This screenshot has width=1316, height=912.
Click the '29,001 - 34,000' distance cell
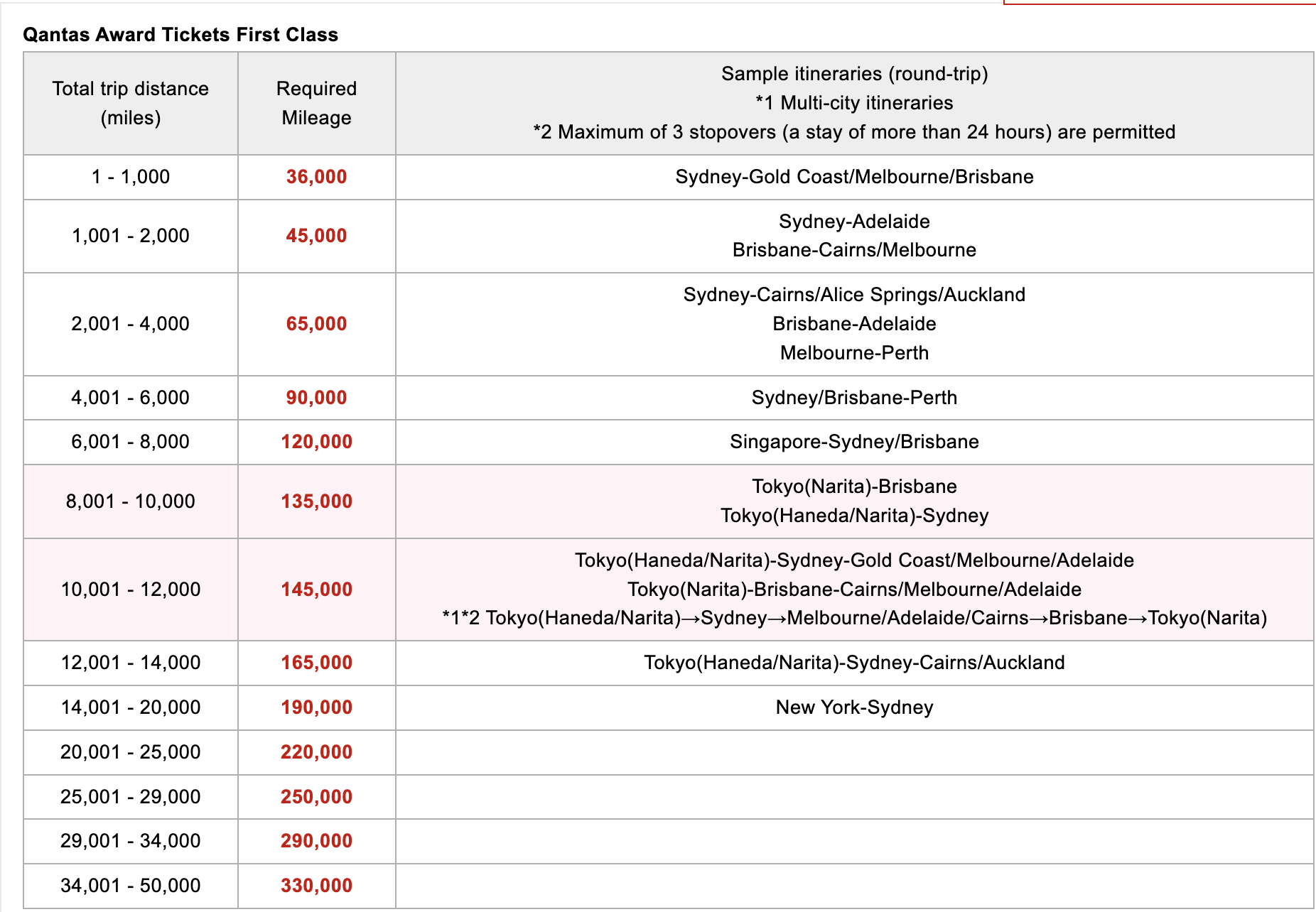coord(131,841)
